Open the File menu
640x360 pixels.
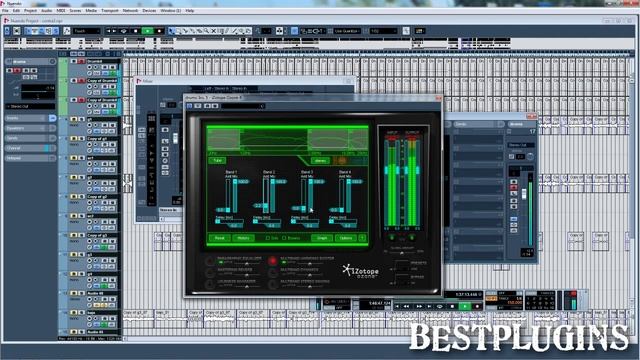click(5, 11)
